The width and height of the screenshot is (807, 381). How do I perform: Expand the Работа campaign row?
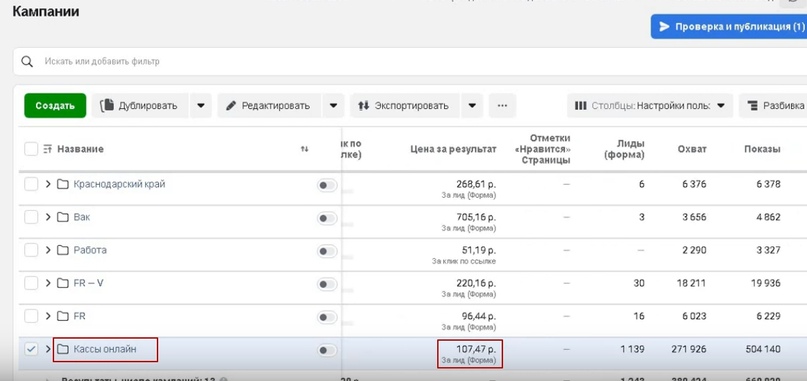tap(48, 250)
